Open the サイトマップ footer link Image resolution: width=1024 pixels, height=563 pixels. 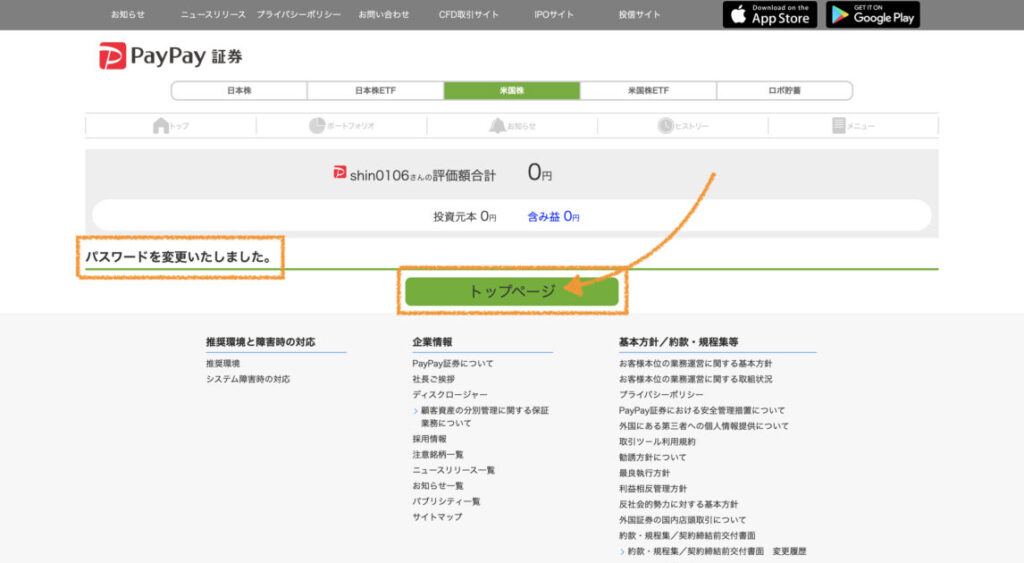tap(437, 517)
